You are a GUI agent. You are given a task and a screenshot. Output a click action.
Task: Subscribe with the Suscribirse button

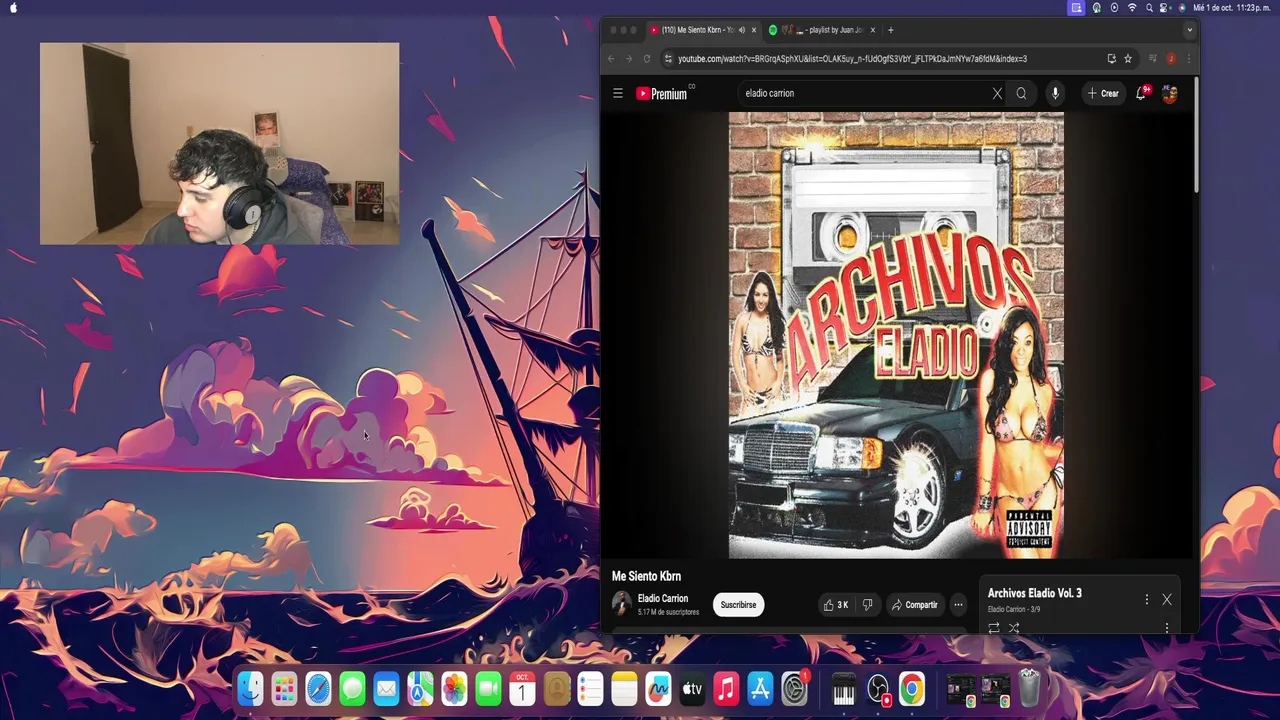pos(738,604)
